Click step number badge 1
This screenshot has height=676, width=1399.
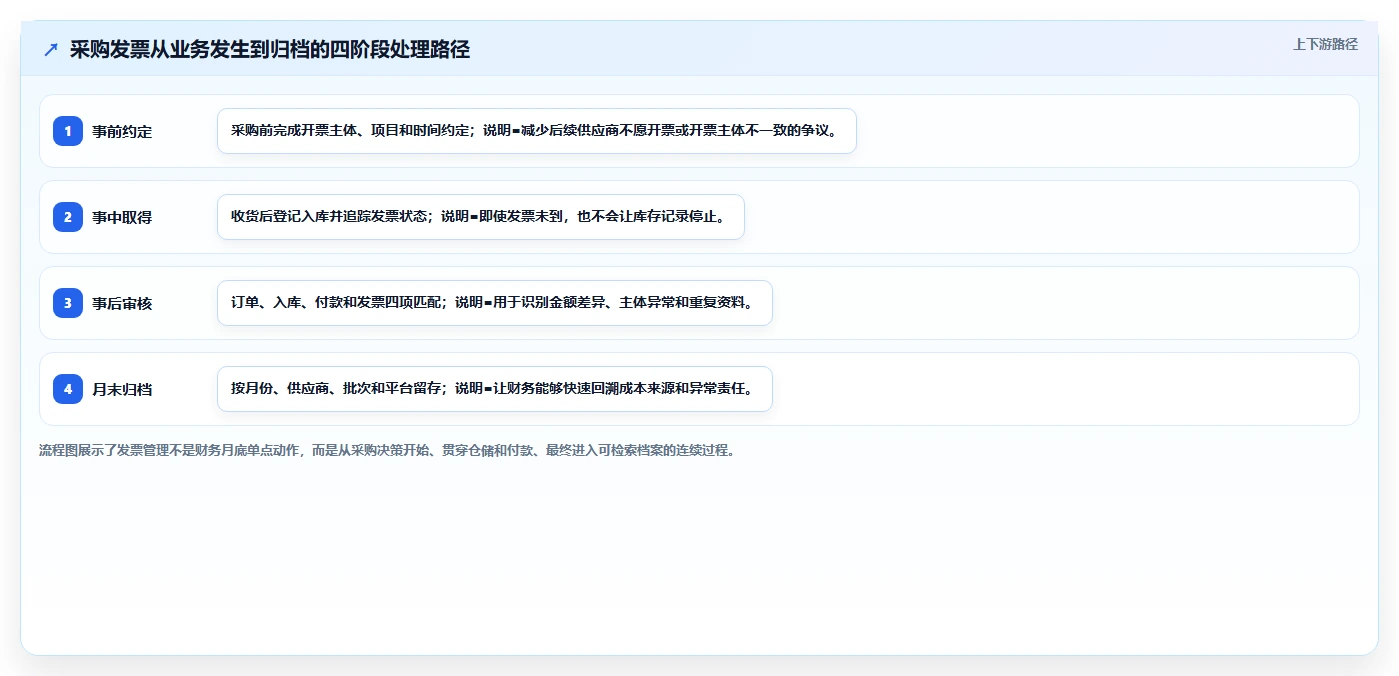68,131
